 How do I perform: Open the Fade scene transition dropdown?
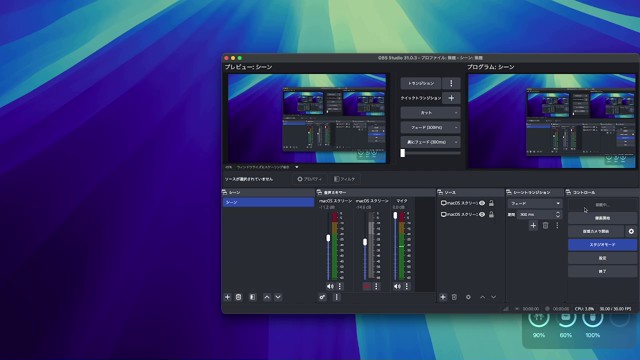[x=535, y=203]
